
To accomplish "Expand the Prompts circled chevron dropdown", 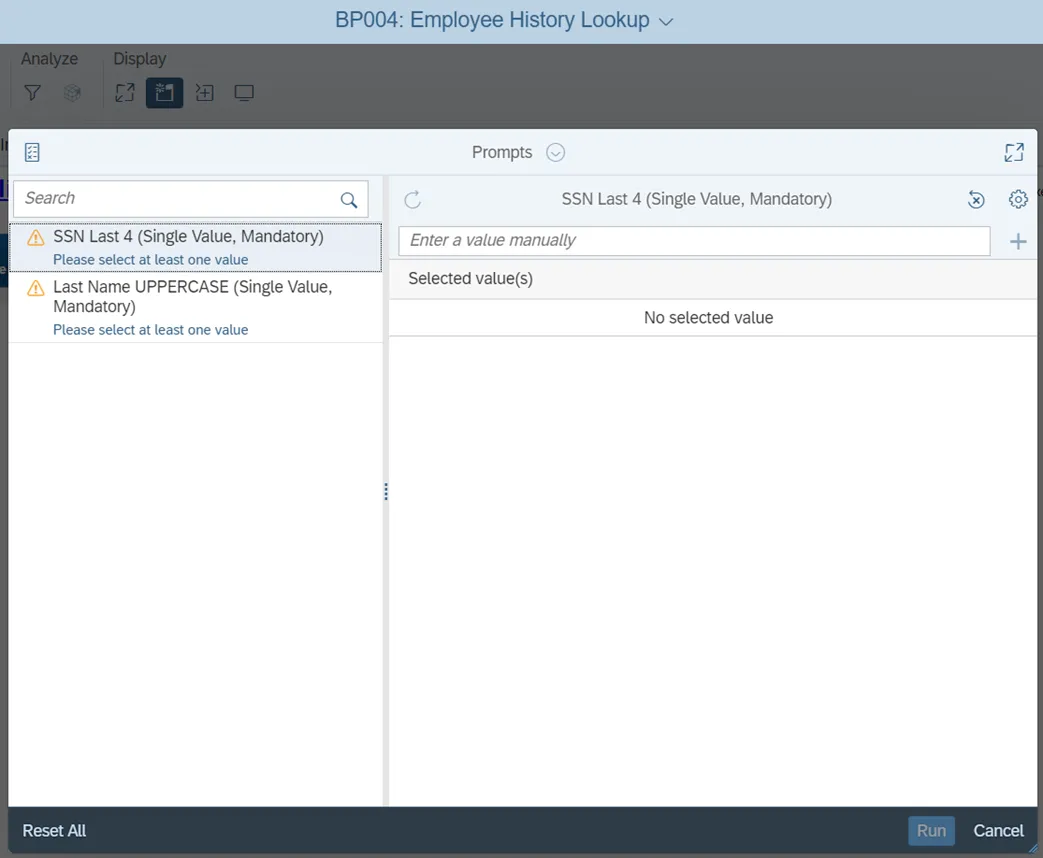I will tap(556, 153).
